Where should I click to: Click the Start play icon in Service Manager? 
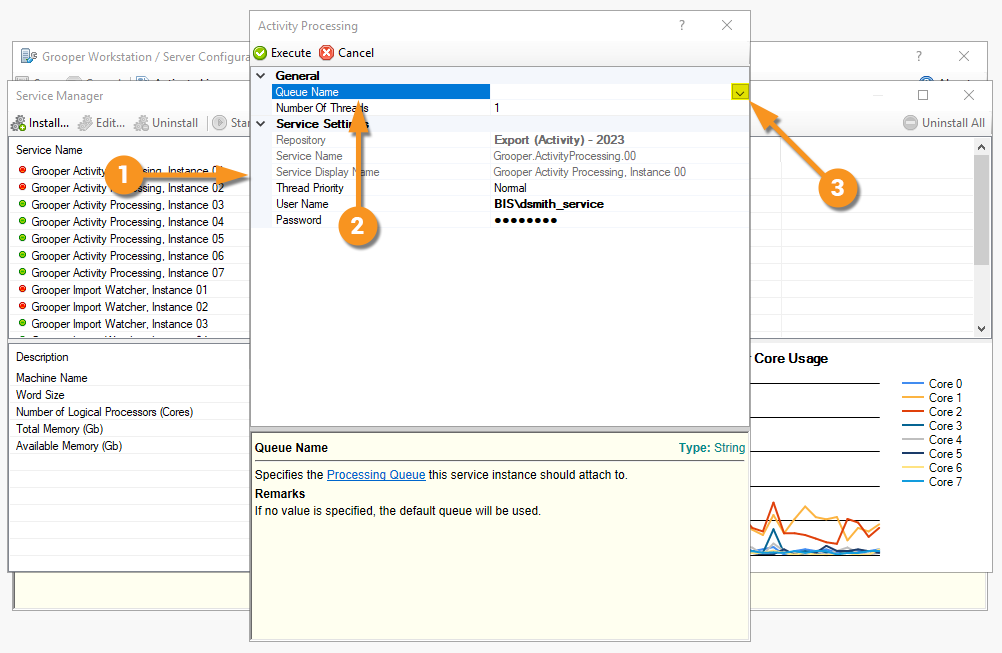point(220,123)
